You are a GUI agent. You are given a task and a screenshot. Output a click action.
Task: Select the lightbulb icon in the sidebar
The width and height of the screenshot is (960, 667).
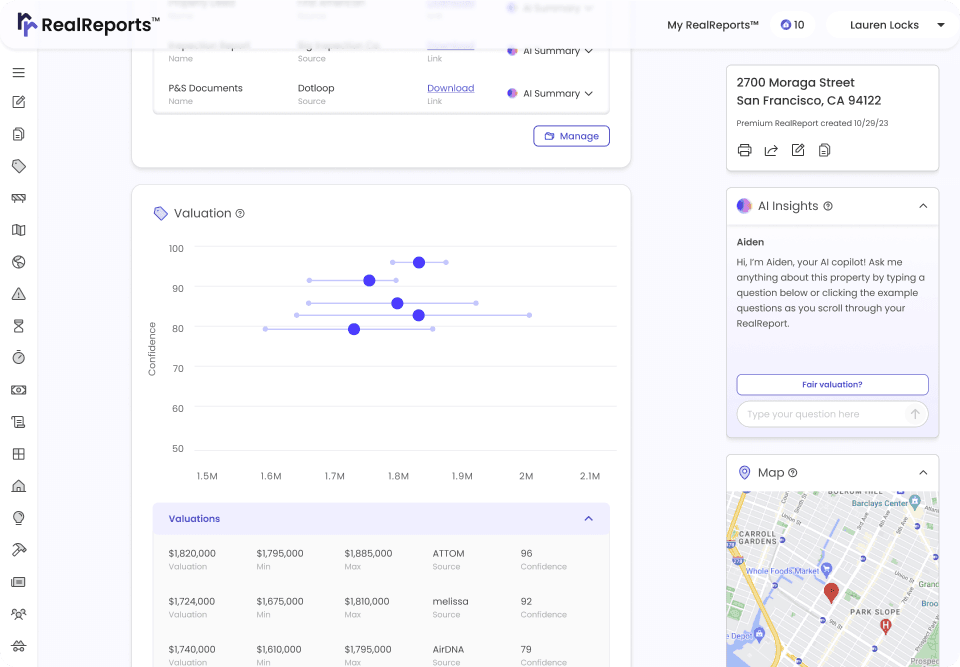pyautogui.click(x=18, y=516)
